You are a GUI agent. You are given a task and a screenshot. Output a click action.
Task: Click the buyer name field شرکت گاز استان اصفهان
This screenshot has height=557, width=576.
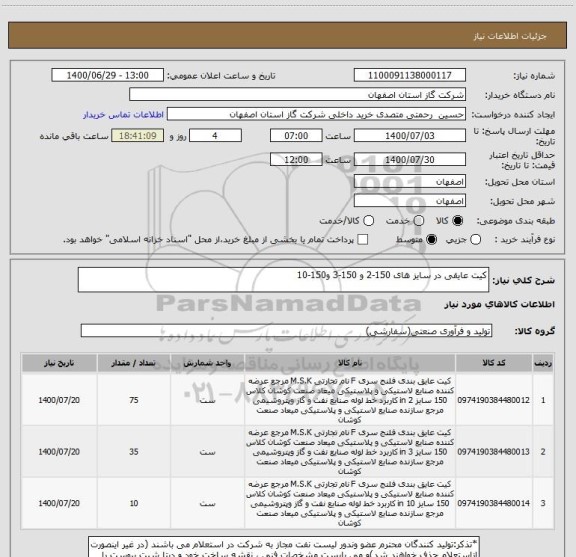297,95
